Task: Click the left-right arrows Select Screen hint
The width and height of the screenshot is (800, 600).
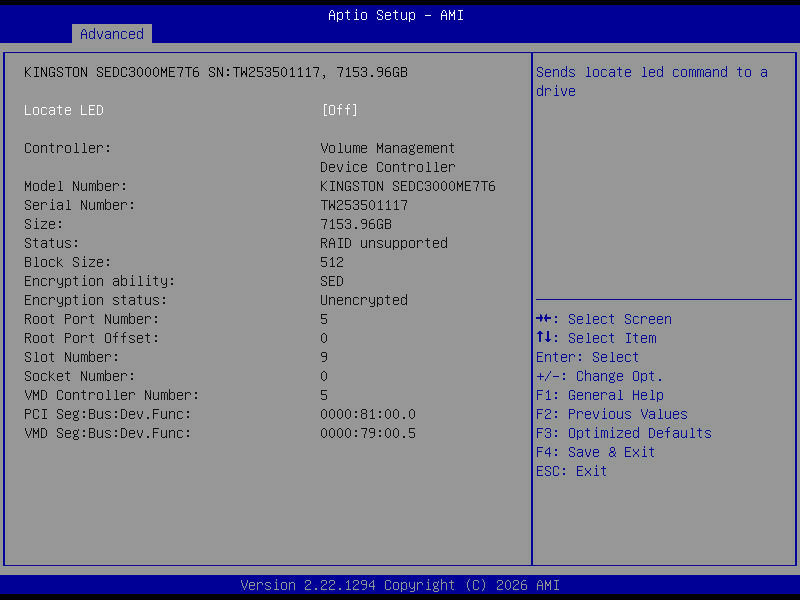Action: pyautogui.click(x=604, y=319)
